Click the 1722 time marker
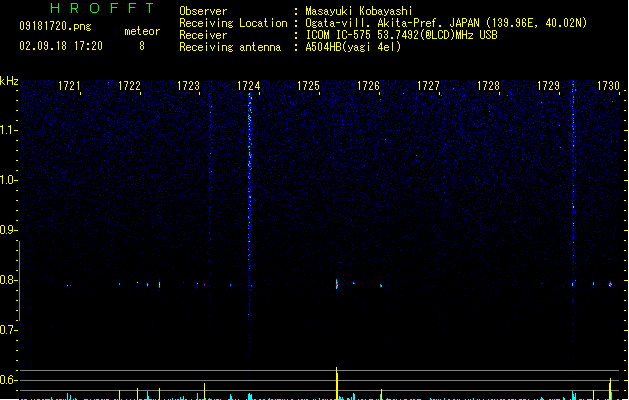629x400 pixels. point(129,86)
